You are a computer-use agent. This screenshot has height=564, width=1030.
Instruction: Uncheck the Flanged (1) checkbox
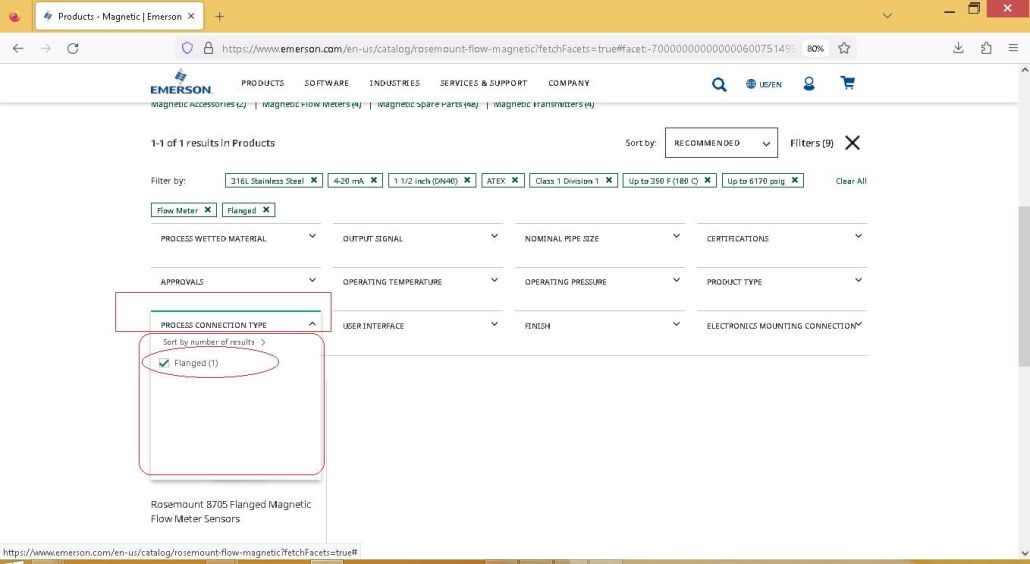click(x=164, y=362)
